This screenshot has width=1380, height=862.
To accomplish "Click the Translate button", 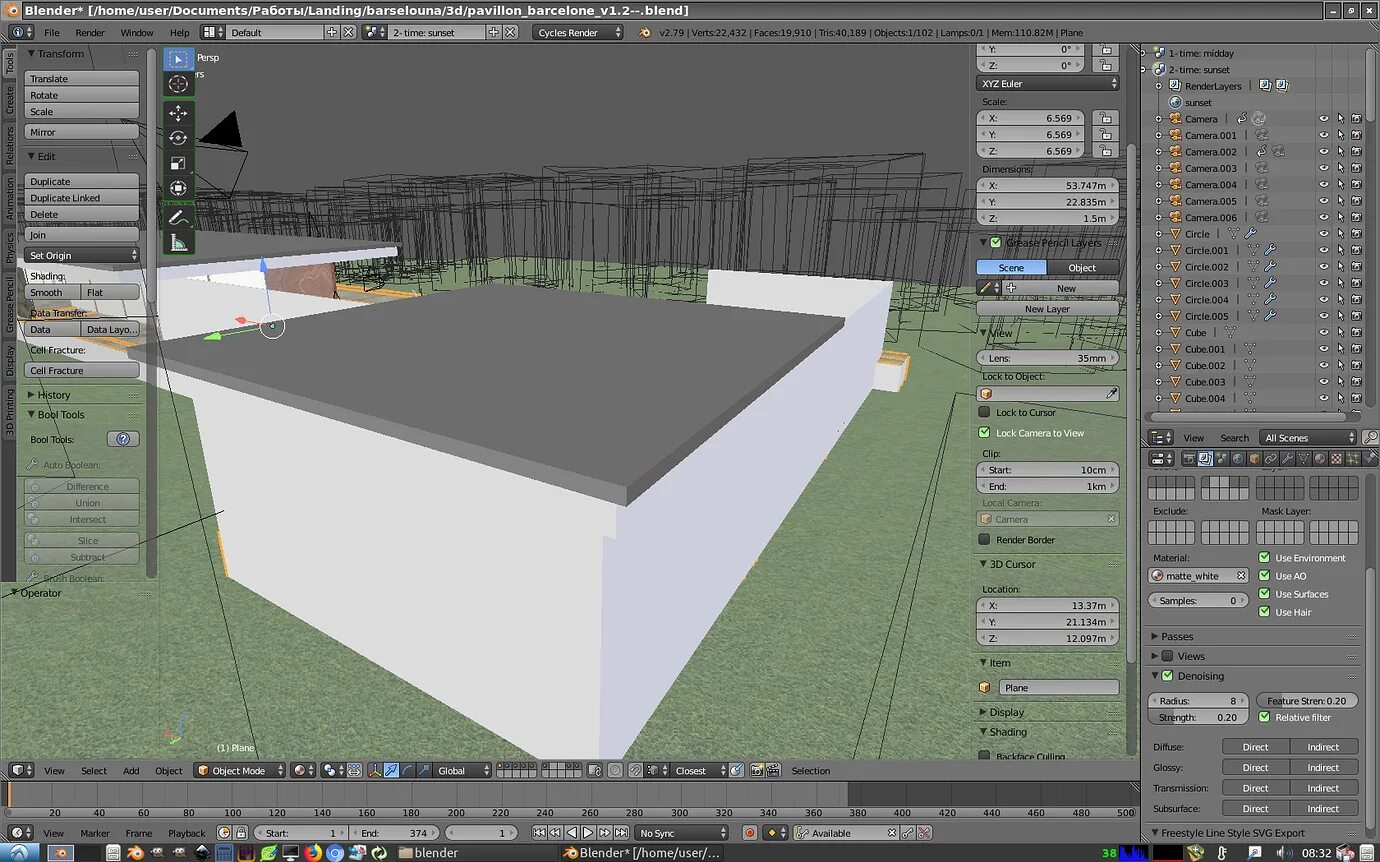I will [81, 79].
